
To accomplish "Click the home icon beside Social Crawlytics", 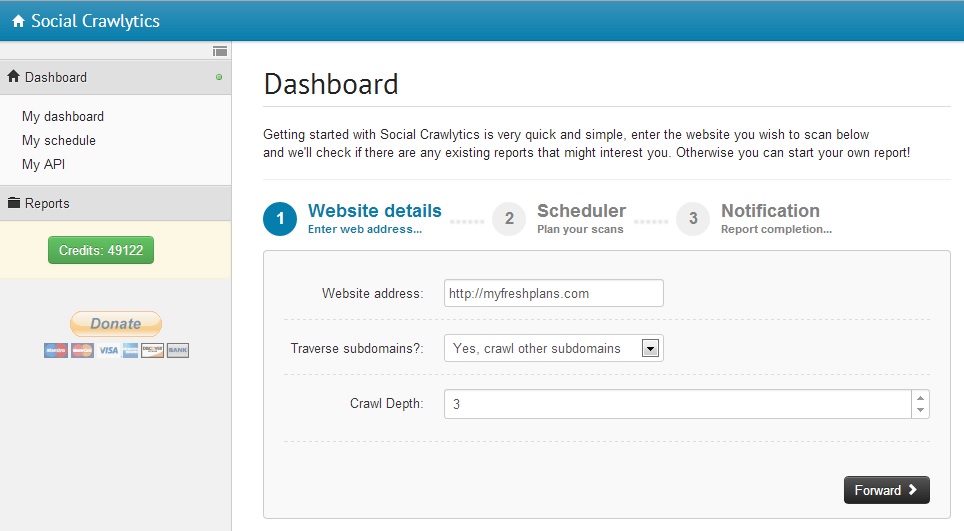I will (18, 22).
